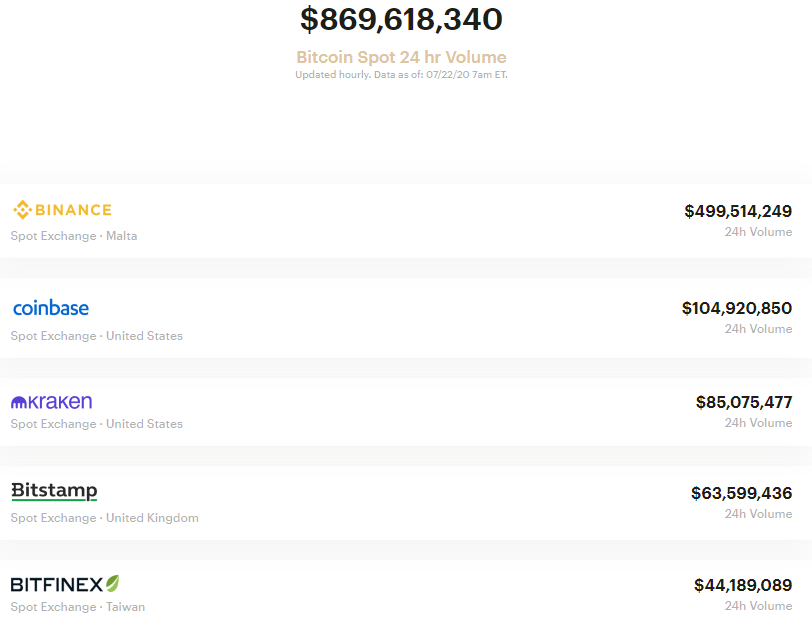Click the updated hourly data timestamp note
Image resolution: width=812 pixels, height=626 pixels.
click(400, 74)
